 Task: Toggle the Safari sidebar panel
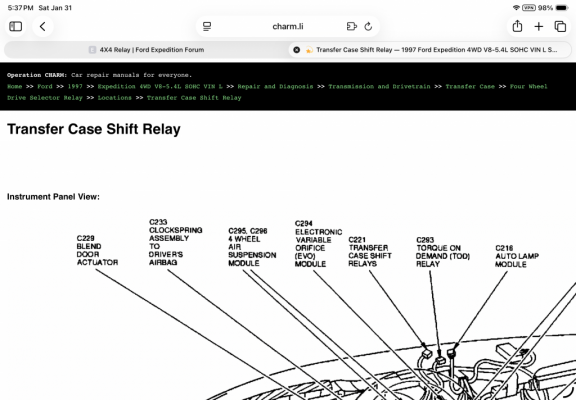pyautogui.click(x=15, y=26)
